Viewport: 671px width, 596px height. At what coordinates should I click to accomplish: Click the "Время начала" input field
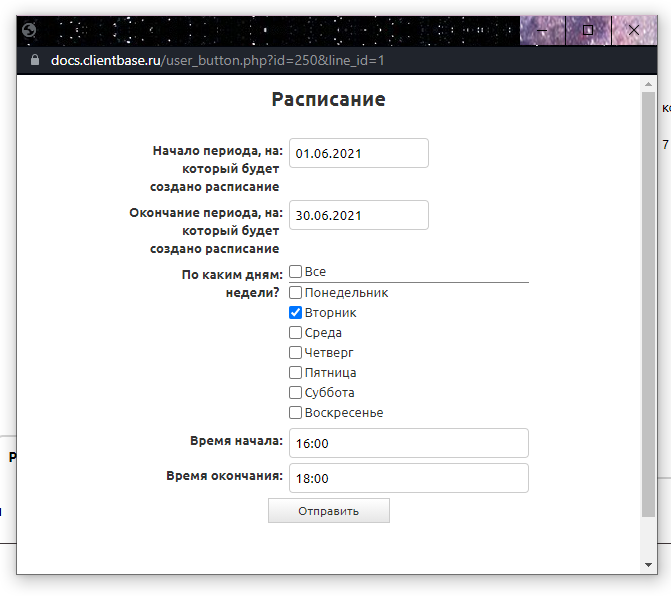408,443
